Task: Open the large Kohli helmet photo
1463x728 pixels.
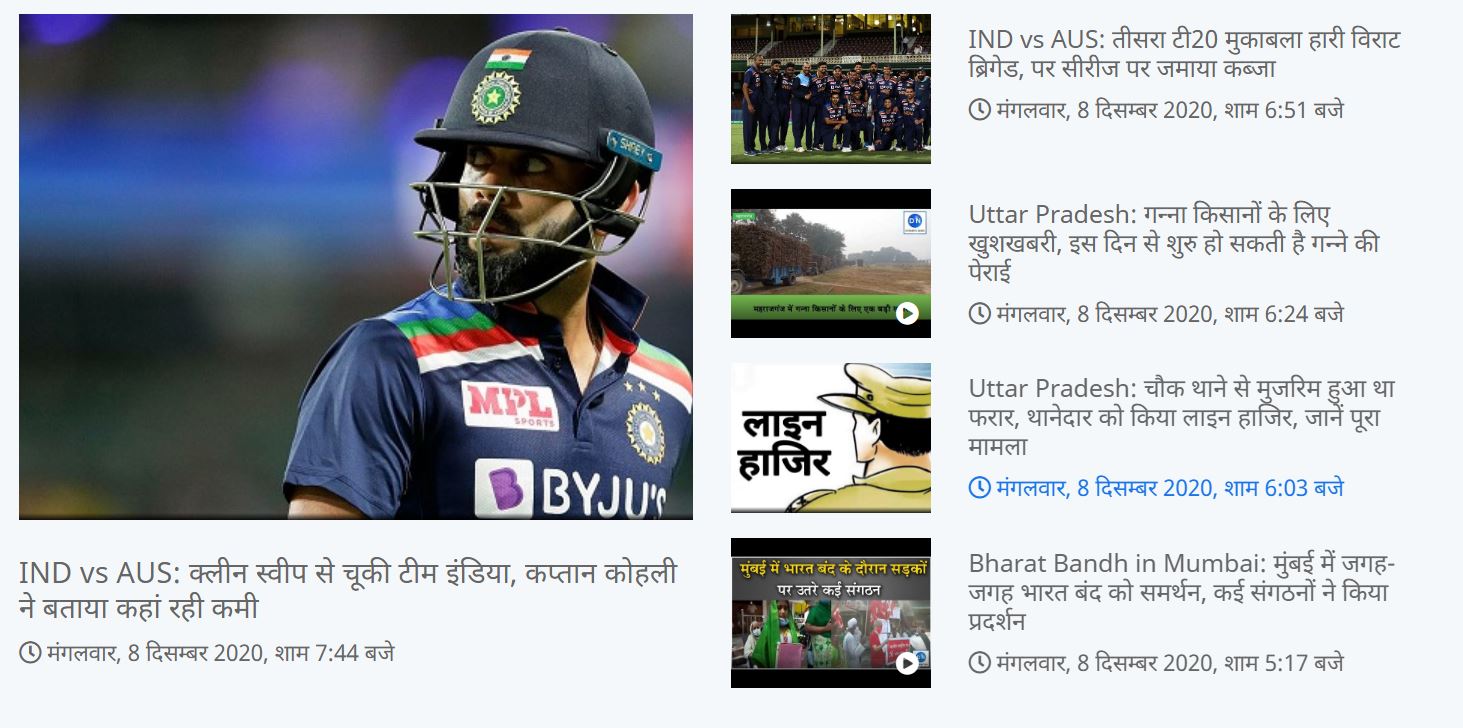Action: 356,267
